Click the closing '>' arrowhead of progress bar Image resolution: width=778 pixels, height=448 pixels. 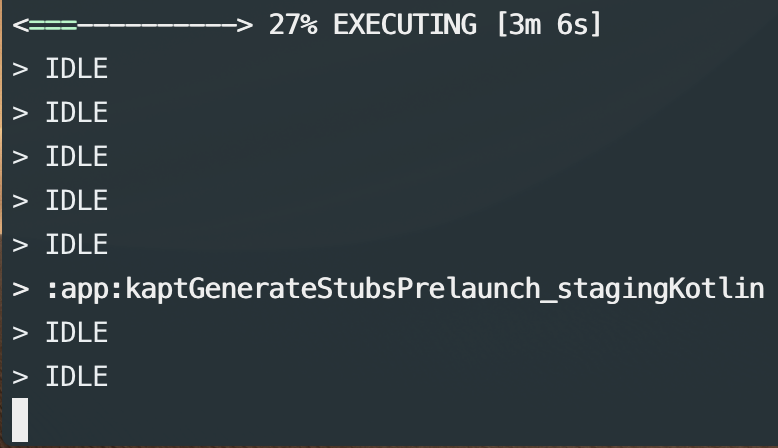click(245, 25)
